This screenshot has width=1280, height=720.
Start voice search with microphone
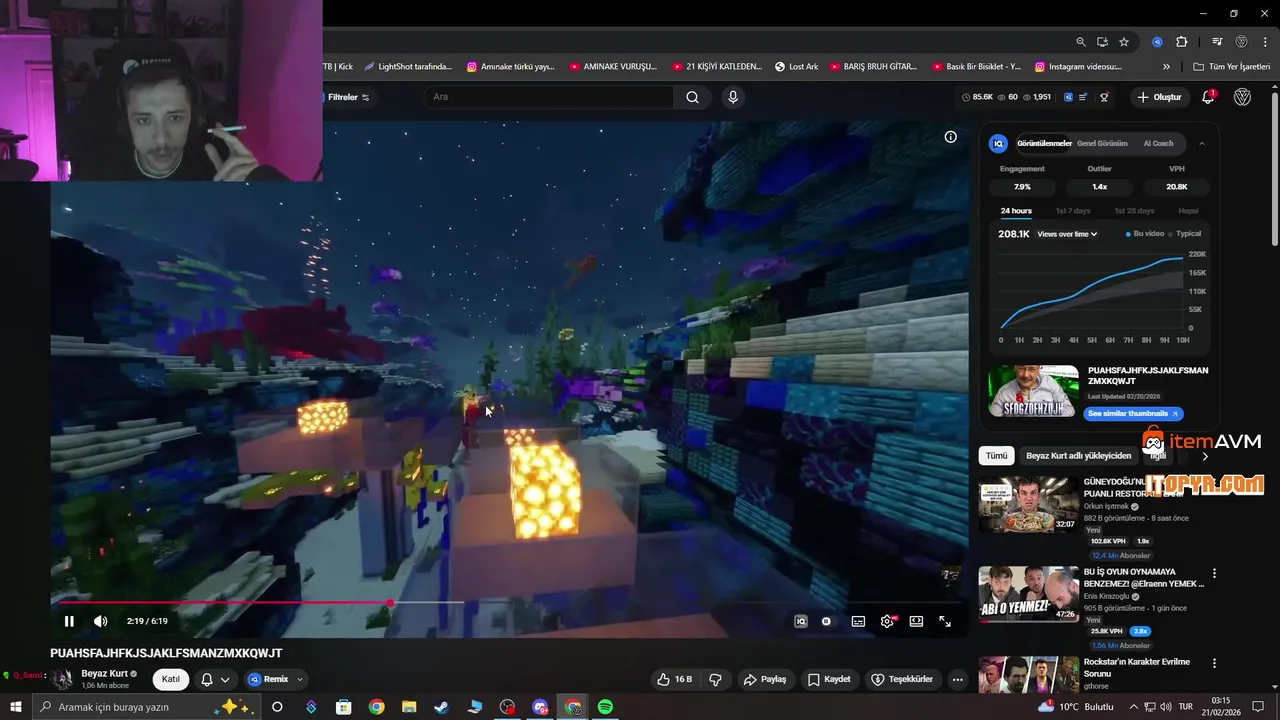[x=733, y=97]
